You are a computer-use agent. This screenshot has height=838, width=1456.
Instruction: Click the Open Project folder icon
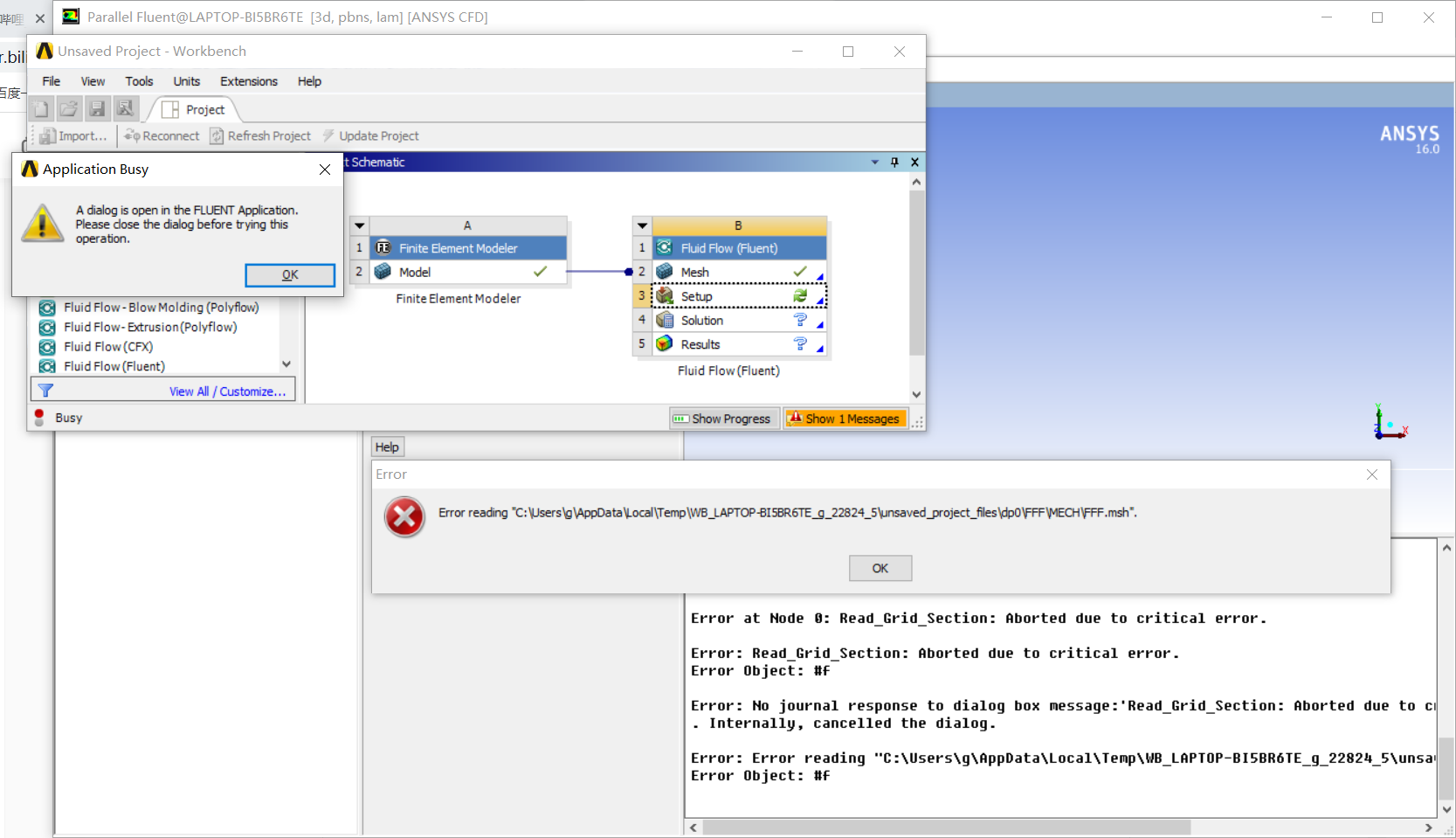(x=69, y=108)
